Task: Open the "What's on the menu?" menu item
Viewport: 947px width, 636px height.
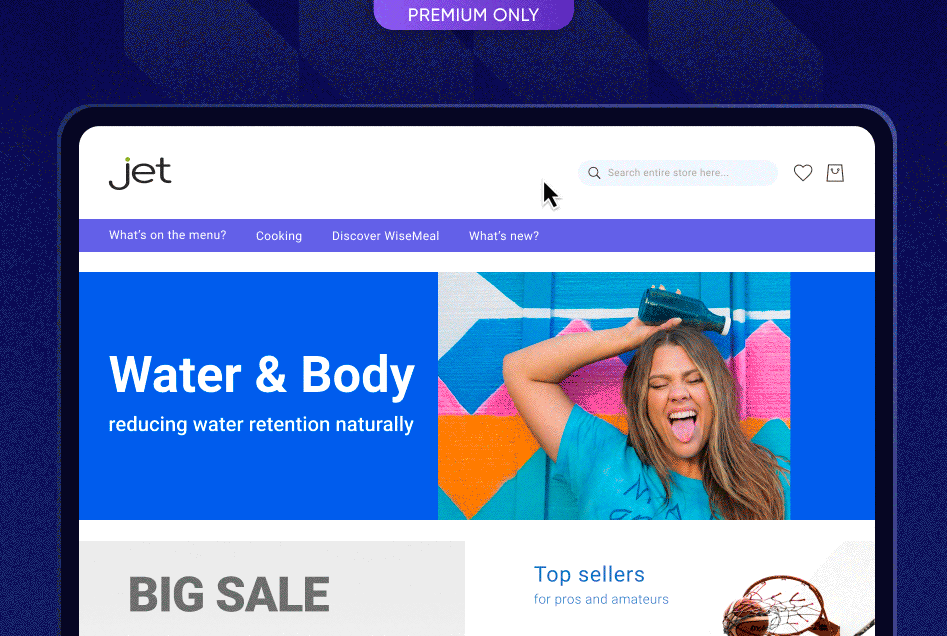Action: pyautogui.click(x=167, y=235)
